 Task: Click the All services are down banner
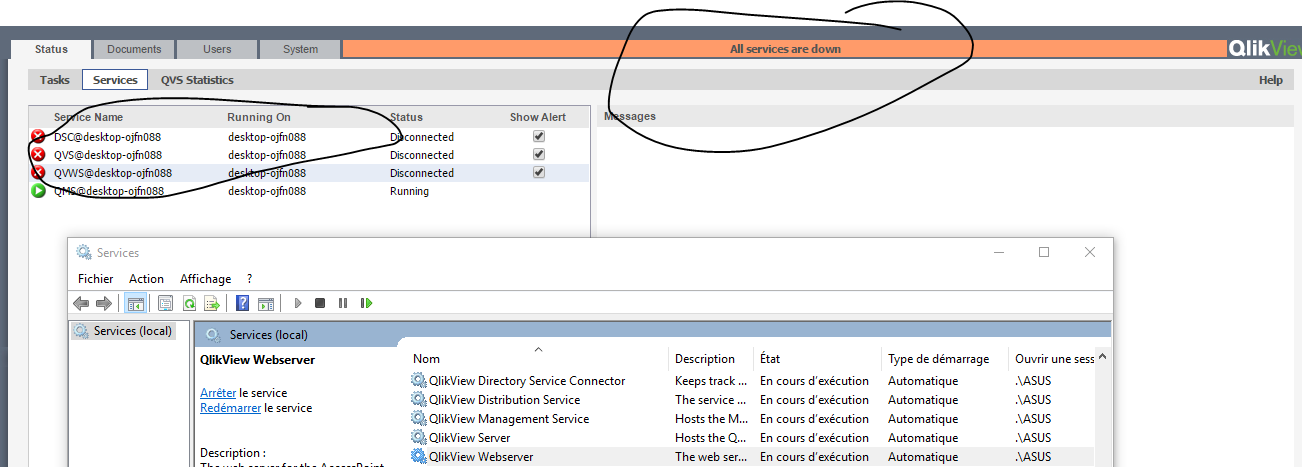[x=785, y=49]
